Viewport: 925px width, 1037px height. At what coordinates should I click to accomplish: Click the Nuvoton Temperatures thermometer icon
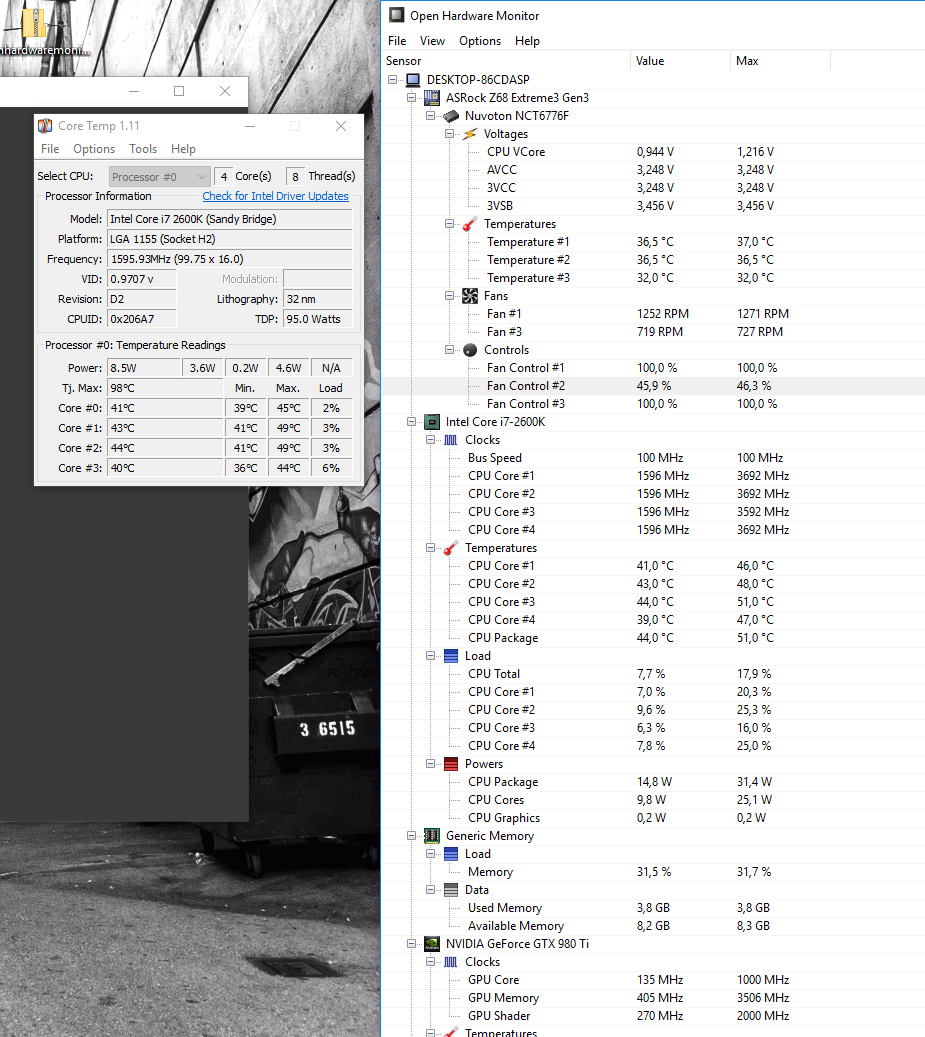[469, 224]
